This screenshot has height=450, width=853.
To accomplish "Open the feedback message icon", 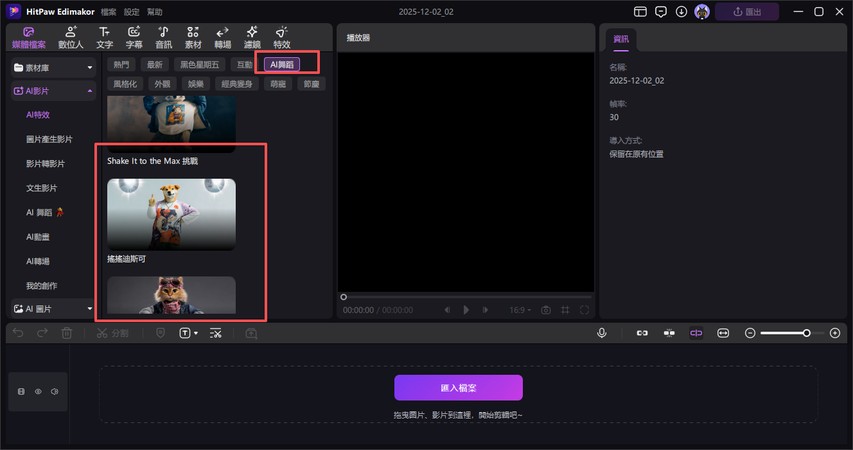I will tap(661, 11).
